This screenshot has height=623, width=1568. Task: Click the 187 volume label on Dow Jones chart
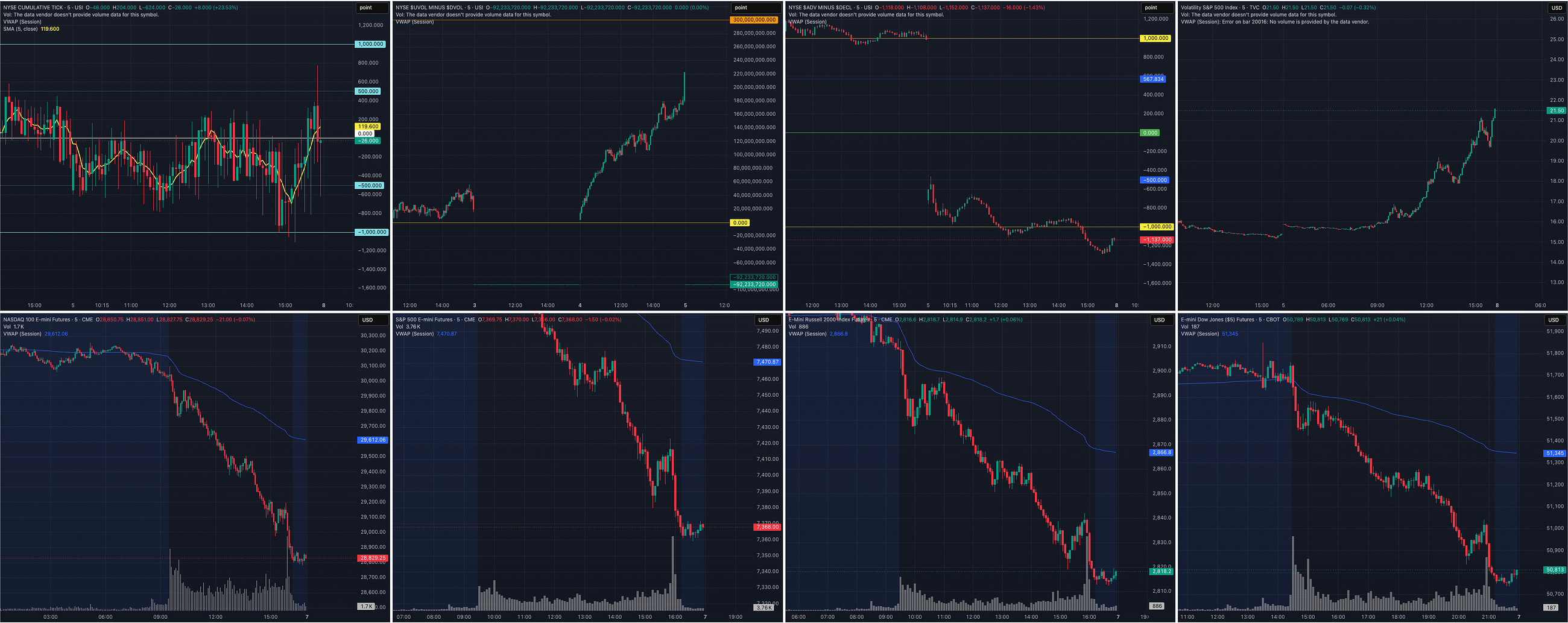tap(1551, 608)
